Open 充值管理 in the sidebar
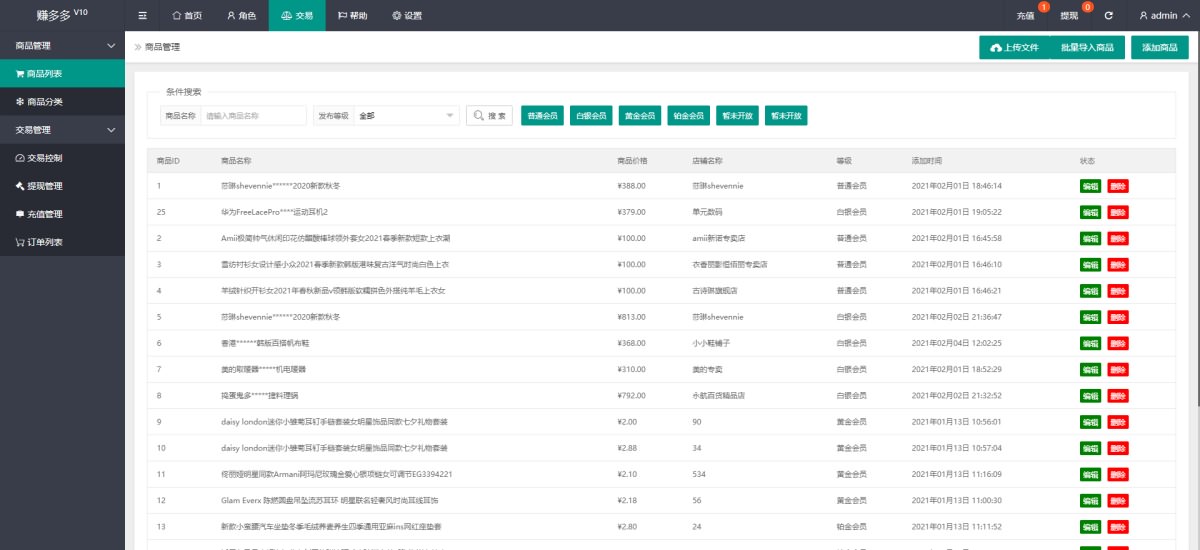Viewport: 1200px width, 550px height. (x=62, y=214)
